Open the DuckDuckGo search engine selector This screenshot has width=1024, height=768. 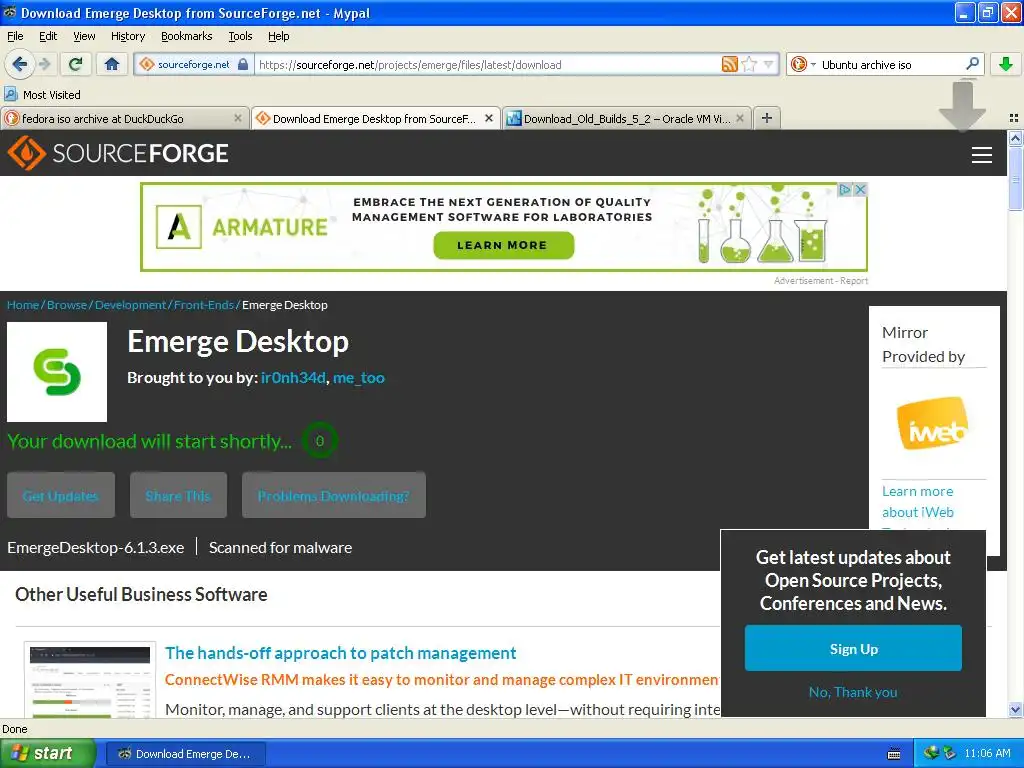[803, 64]
